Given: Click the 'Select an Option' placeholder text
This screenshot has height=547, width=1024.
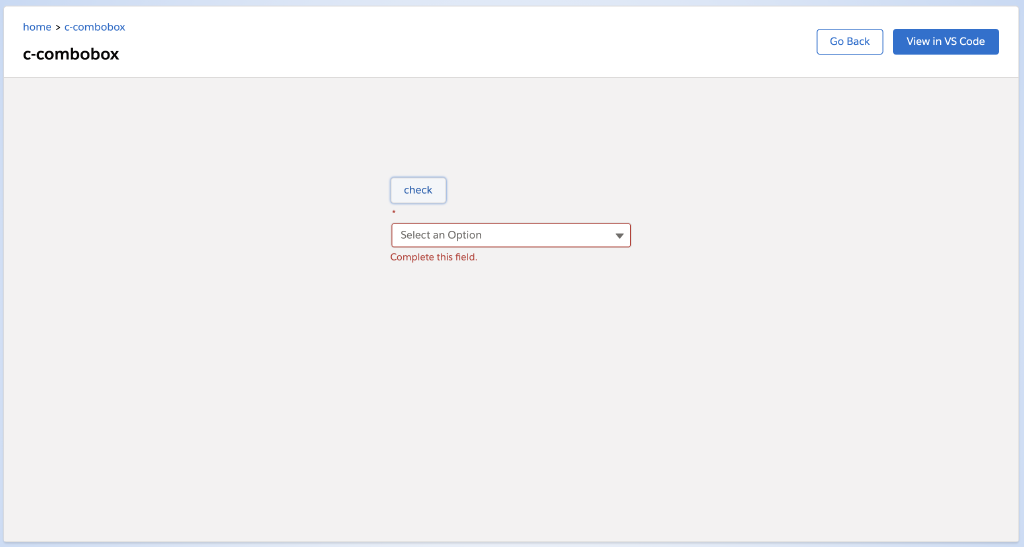Looking at the screenshot, I should coord(441,235).
